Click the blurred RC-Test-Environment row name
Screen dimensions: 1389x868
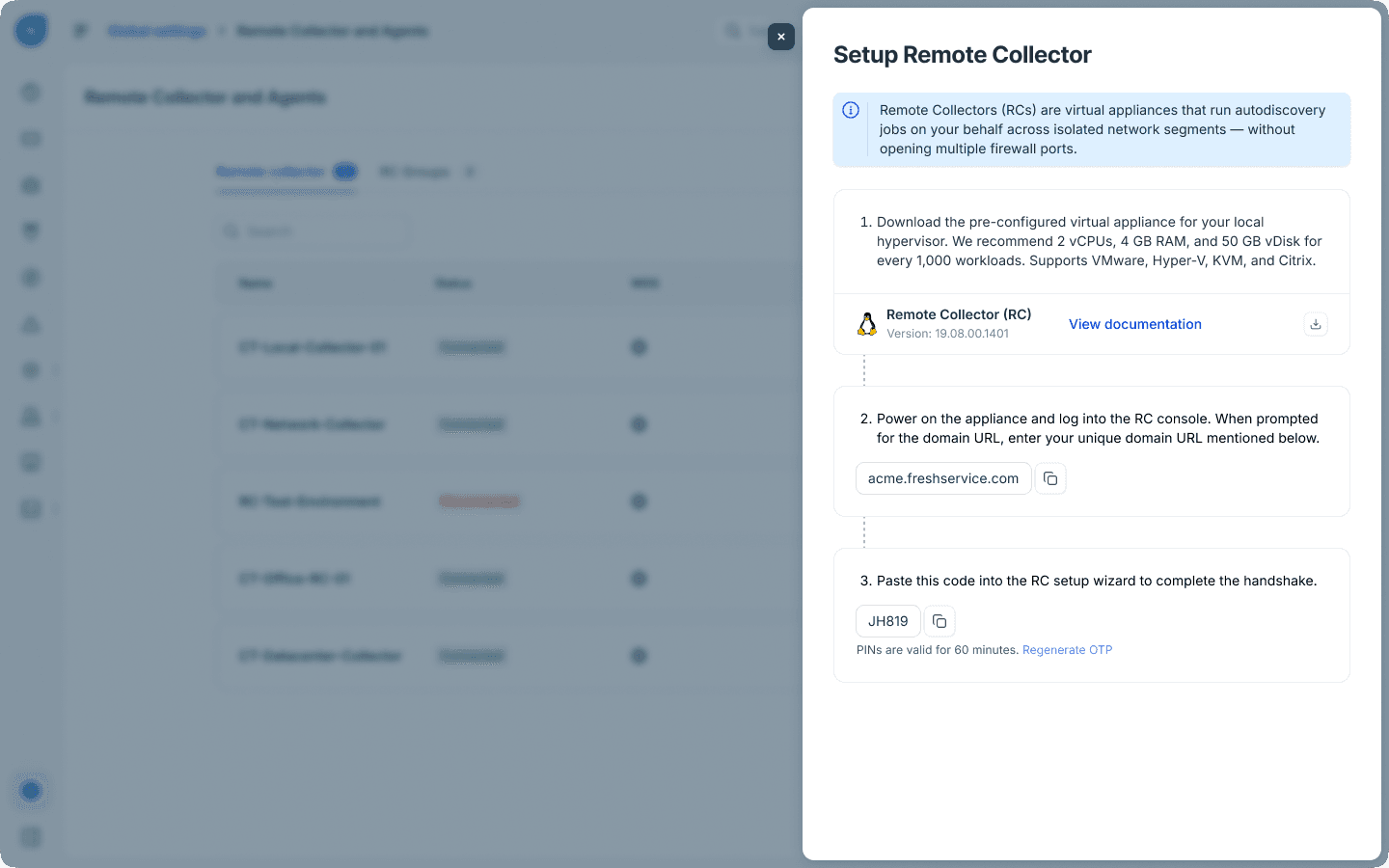click(310, 502)
